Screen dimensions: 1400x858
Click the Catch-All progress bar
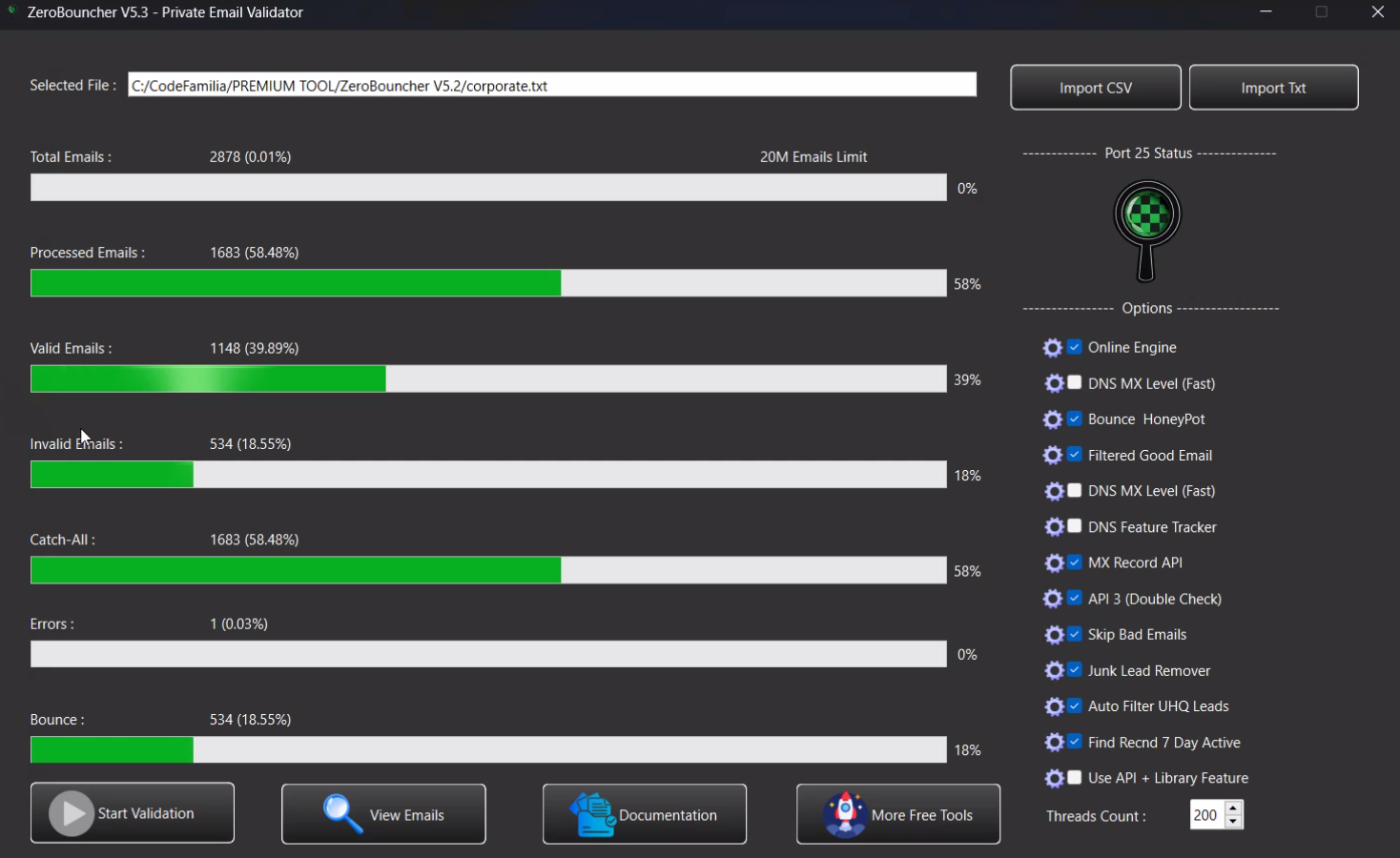(x=488, y=570)
